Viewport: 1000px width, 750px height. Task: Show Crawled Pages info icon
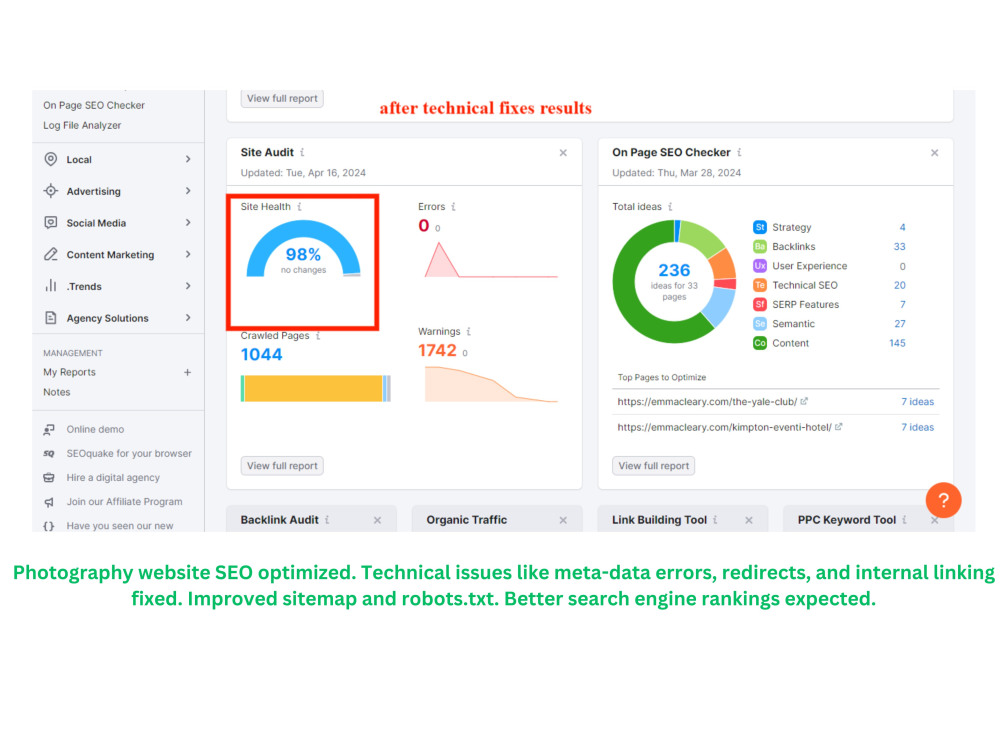[318, 335]
